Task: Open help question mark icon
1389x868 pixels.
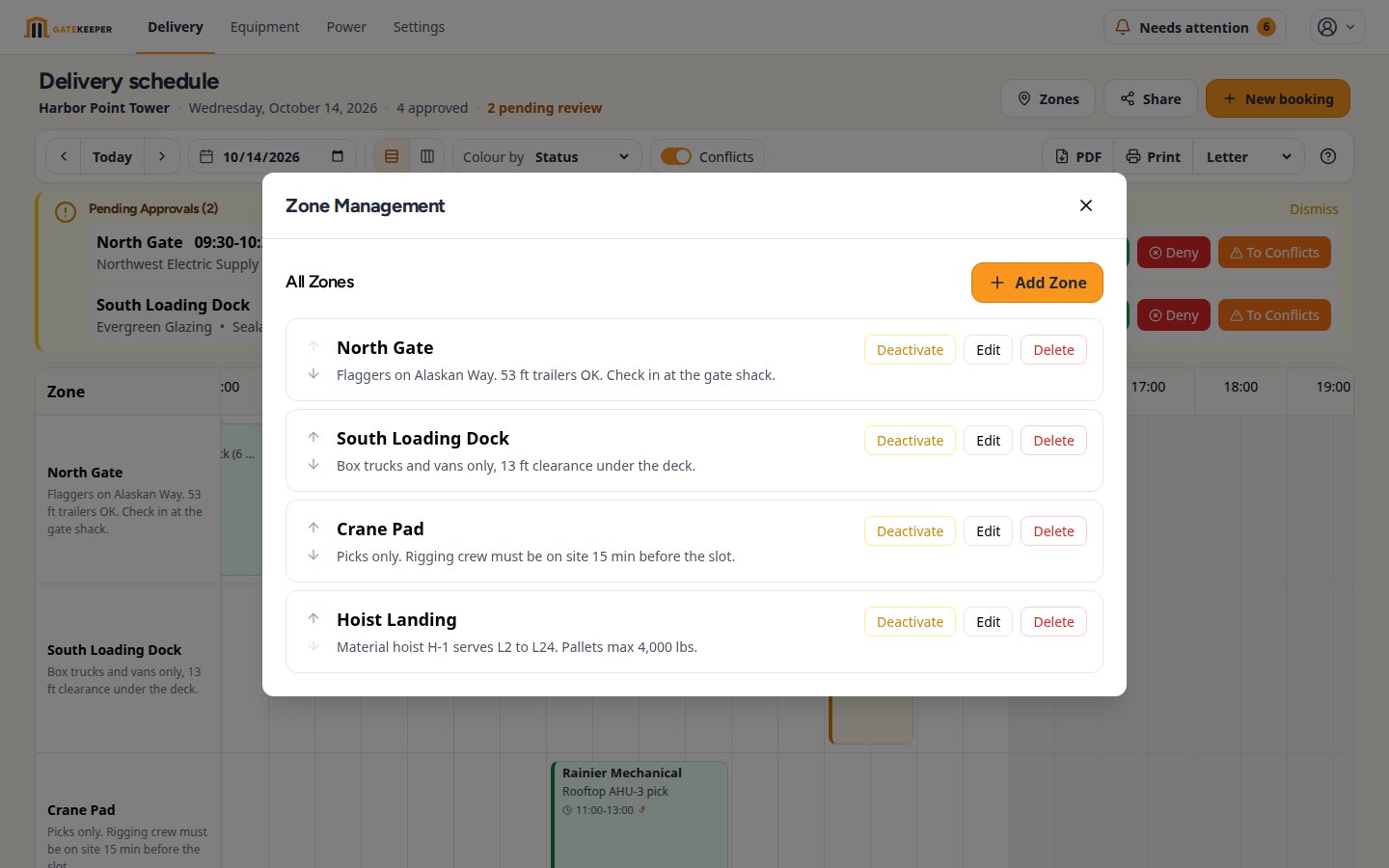Action: [x=1328, y=156]
